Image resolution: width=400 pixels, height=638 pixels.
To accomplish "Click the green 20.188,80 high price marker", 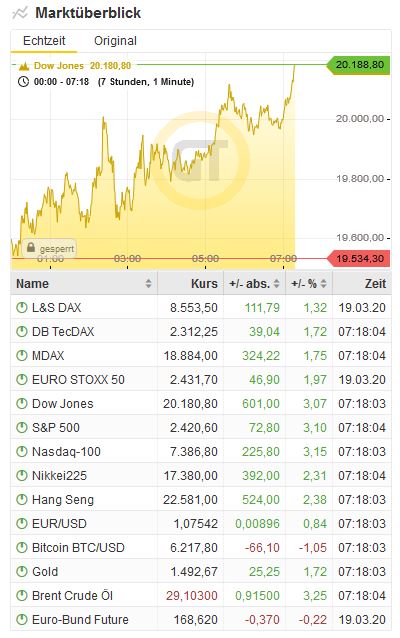I will click(x=359, y=65).
